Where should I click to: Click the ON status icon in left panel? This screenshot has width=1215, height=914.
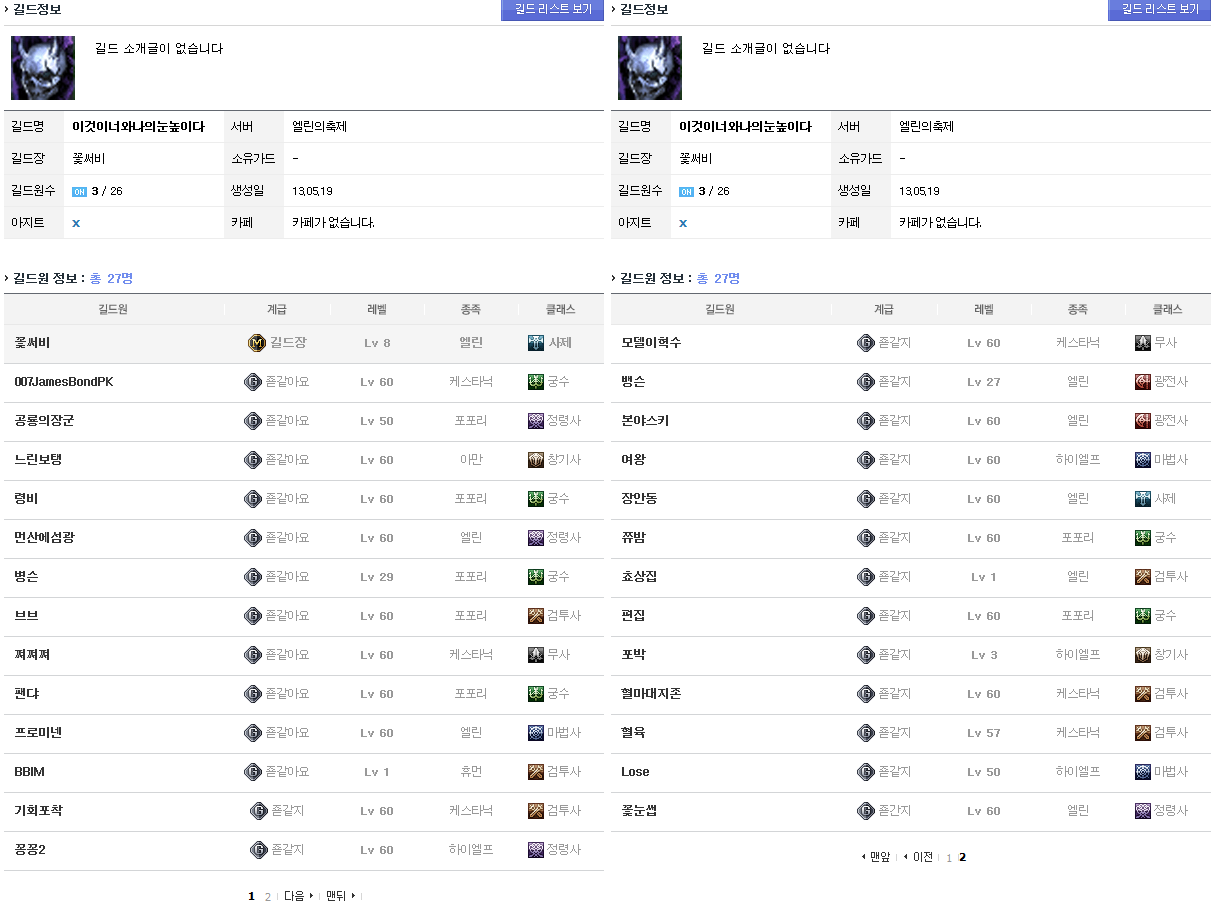pos(79,191)
